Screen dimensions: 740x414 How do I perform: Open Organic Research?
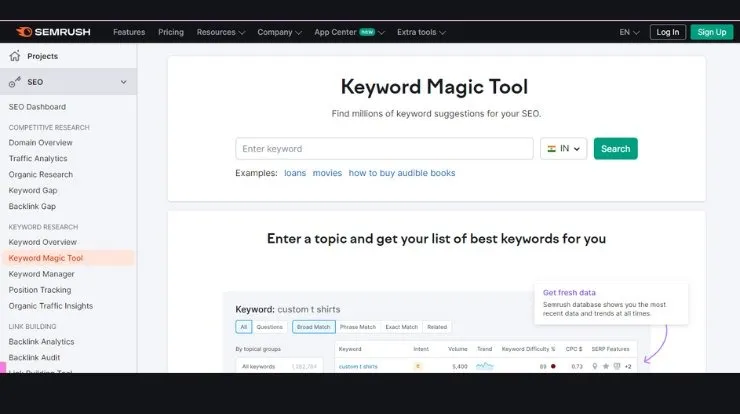41,175
